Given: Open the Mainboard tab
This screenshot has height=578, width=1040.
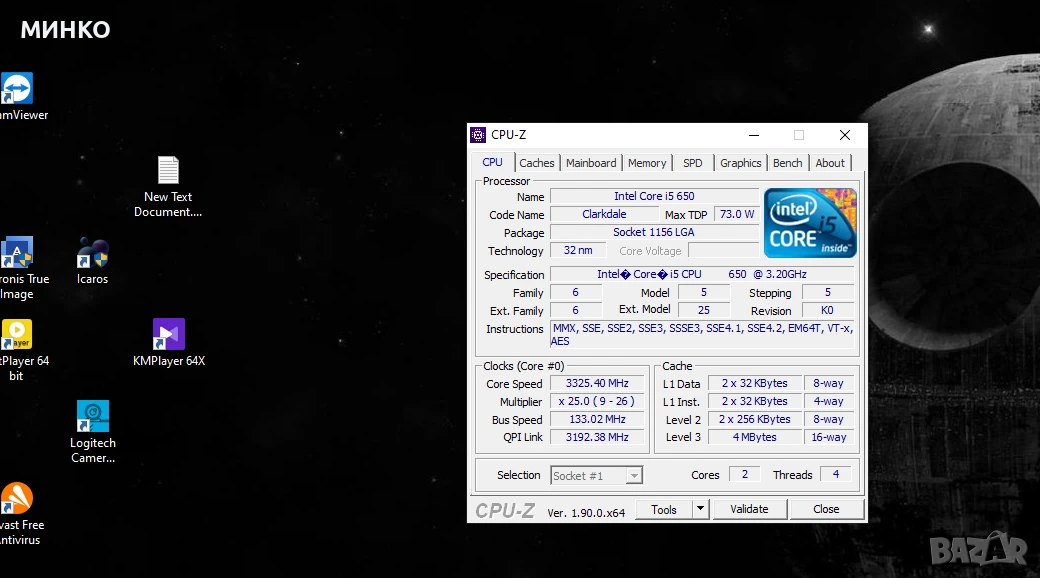Looking at the screenshot, I should pos(591,163).
